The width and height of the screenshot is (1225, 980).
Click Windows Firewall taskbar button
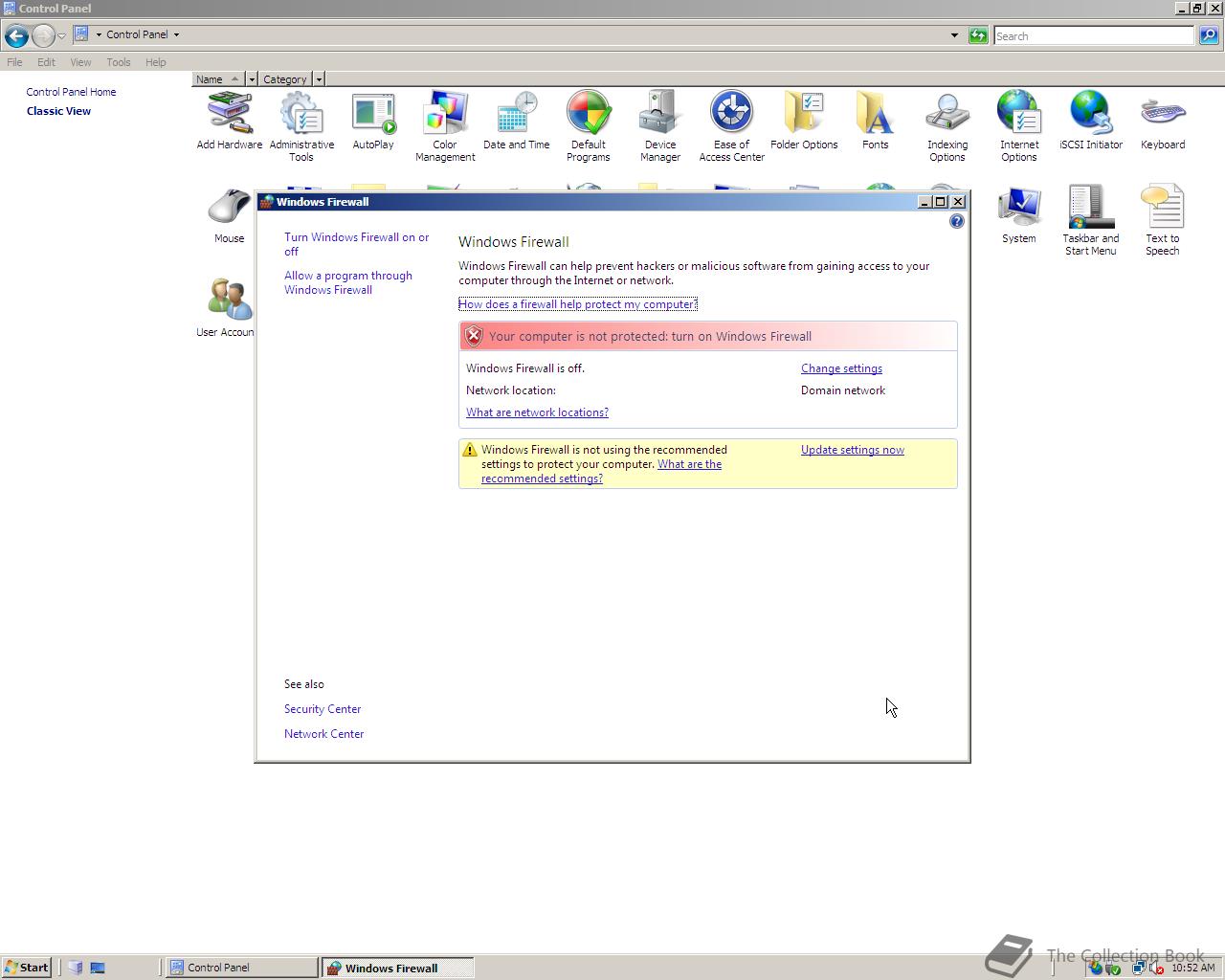click(x=398, y=968)
